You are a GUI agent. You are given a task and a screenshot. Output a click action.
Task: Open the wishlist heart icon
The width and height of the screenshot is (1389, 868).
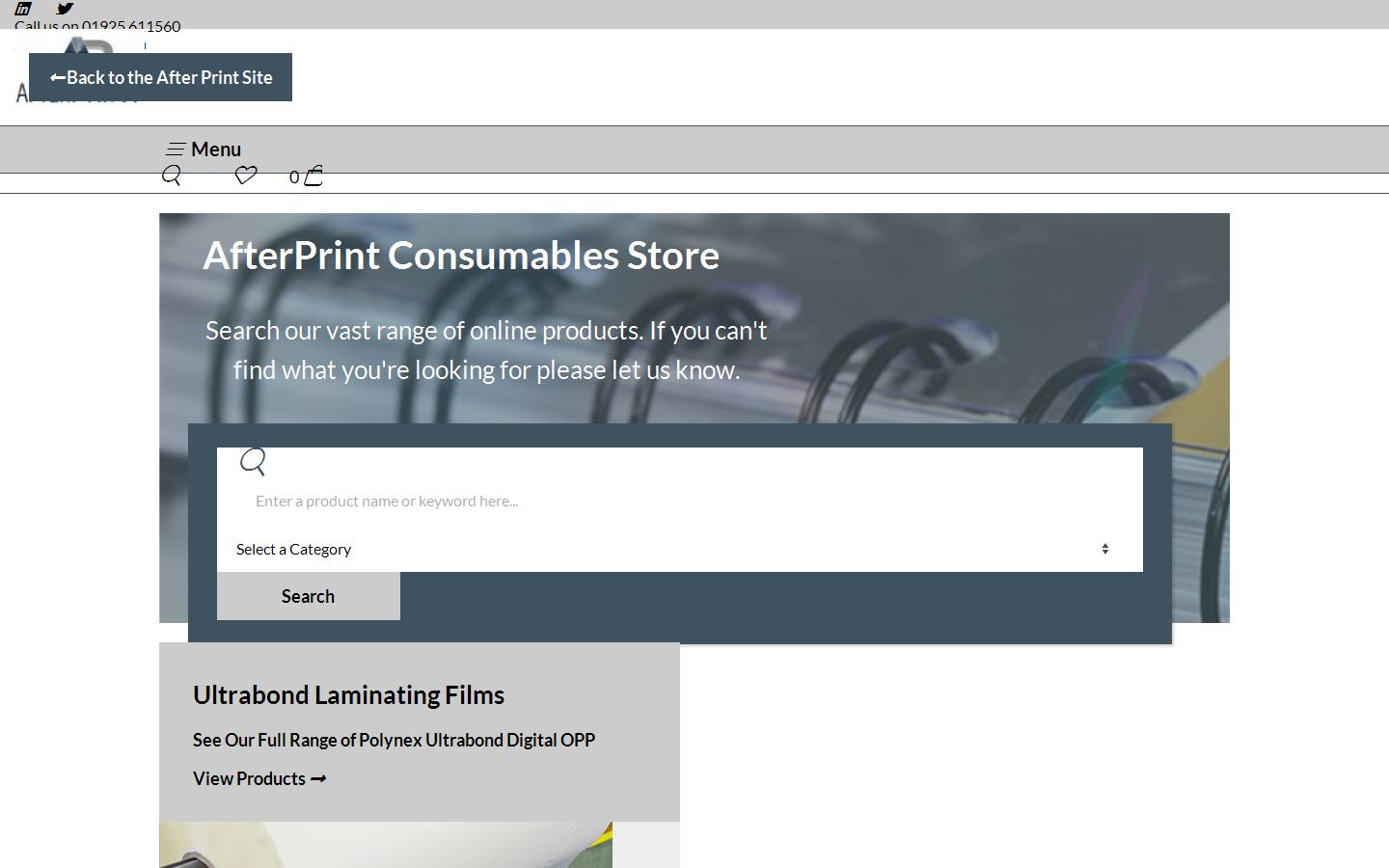[x=245, y=176]
